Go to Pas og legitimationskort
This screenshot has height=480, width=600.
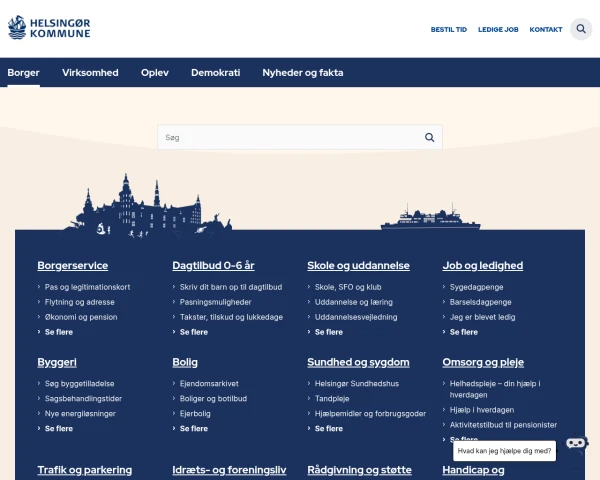(x=87, y=287)
